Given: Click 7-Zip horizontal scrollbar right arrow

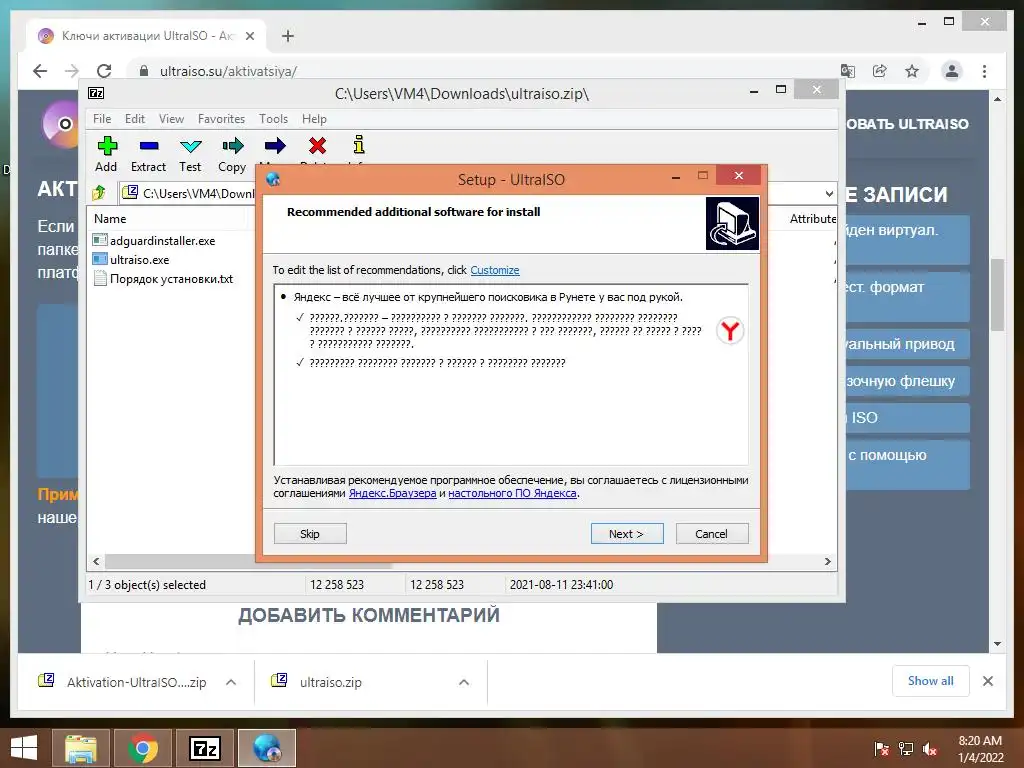Looking at the screenshot, I should pyautogui.click(x=827, y=562).
